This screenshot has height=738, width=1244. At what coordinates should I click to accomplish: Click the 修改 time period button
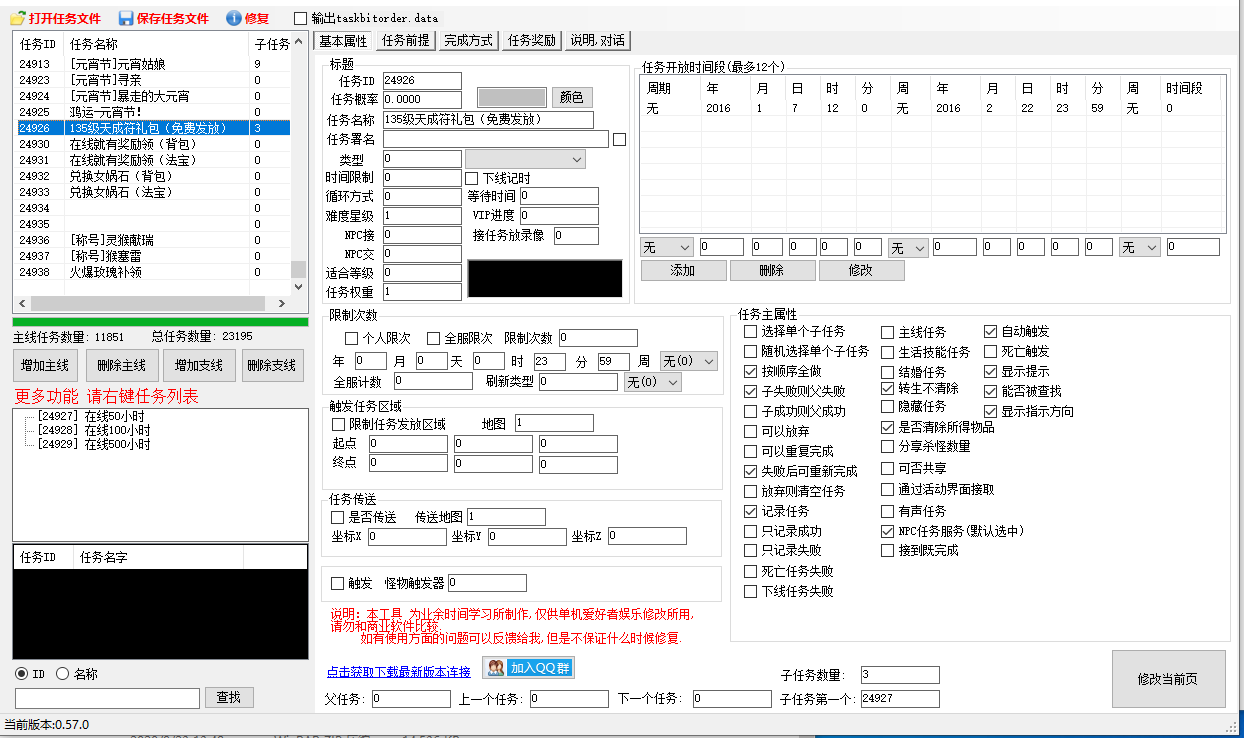pyautogui.click(x=861, y=271)
